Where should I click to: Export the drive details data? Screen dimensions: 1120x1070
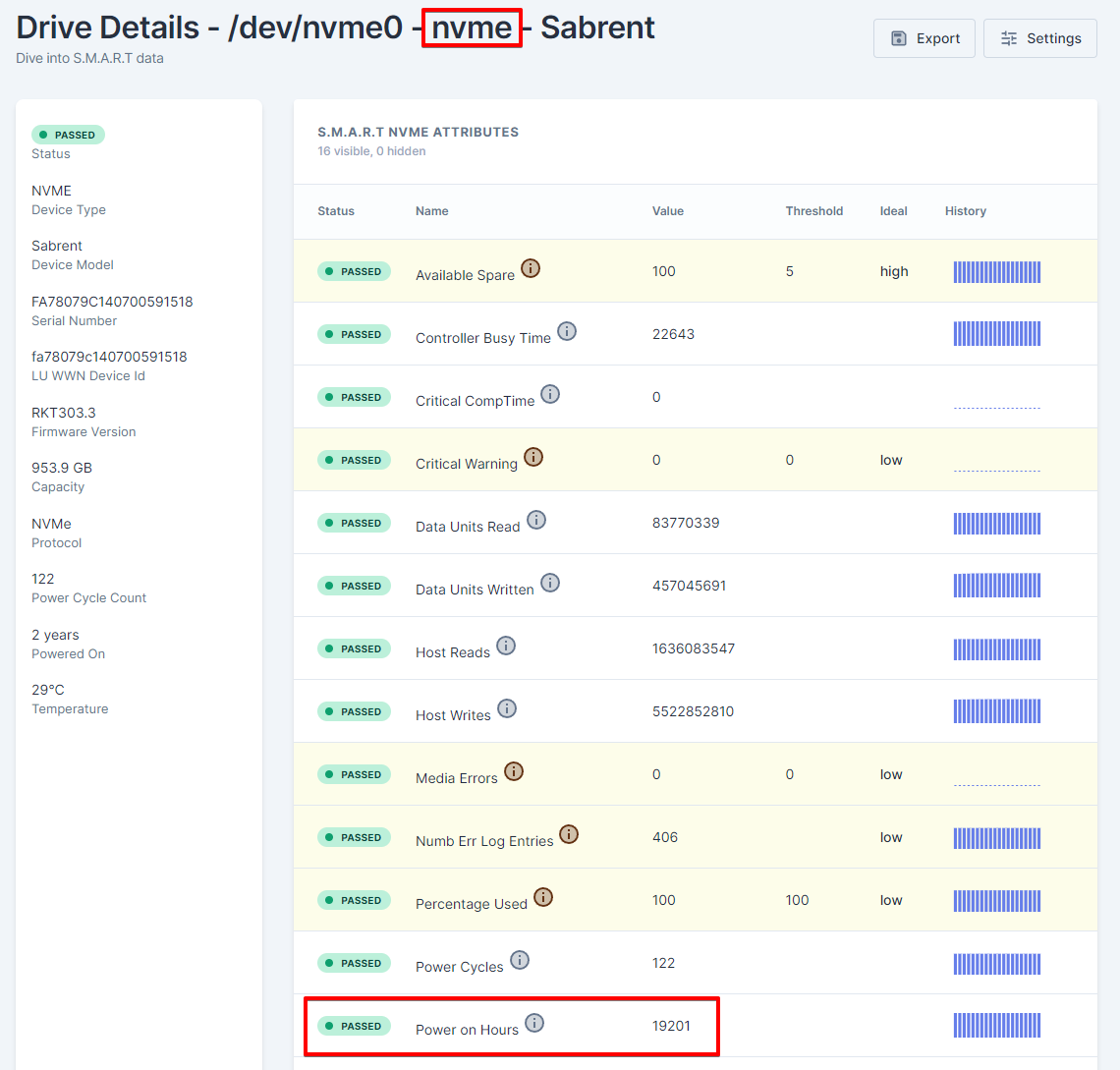pos(924,38)
